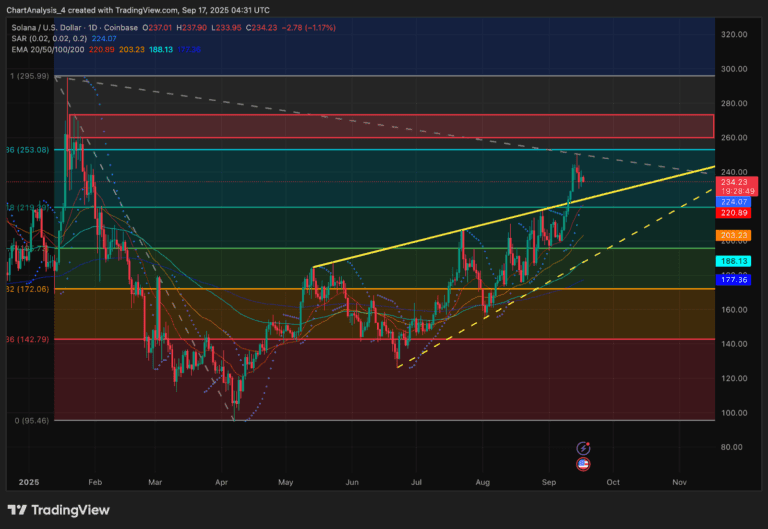Click the low value L233.95
768x529 pixels.
[226, 28]
